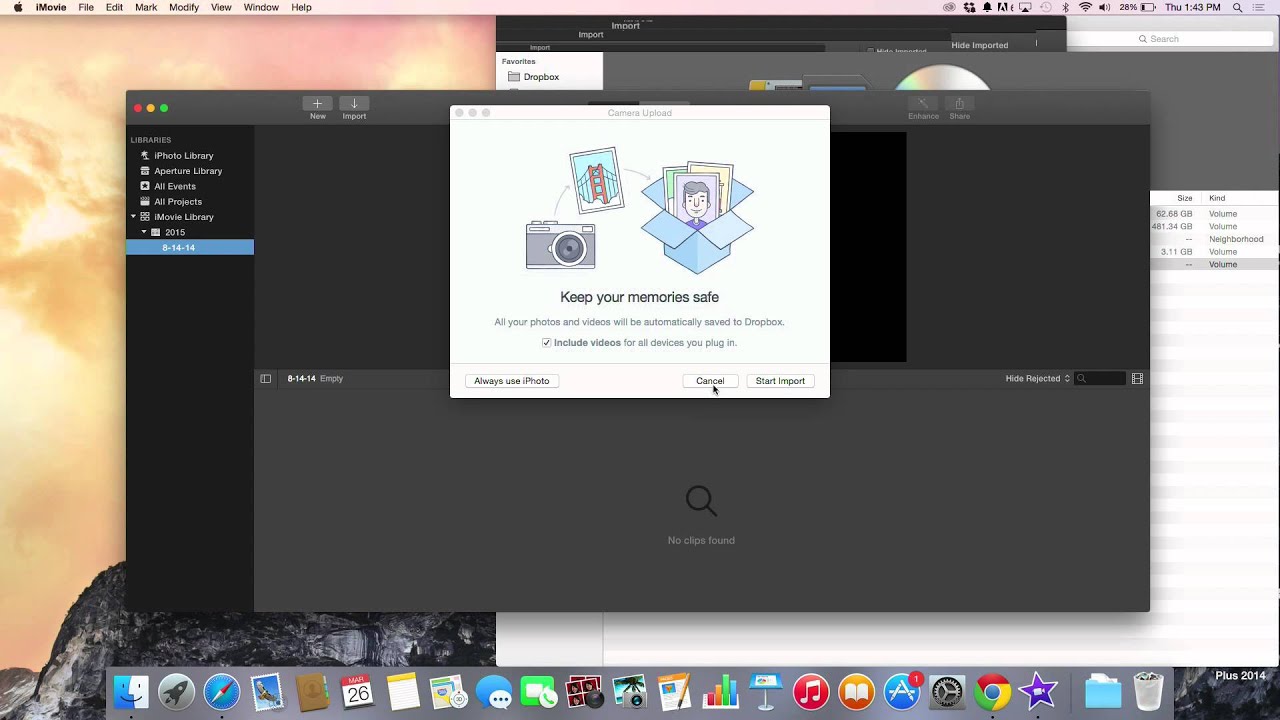Open the Trash in the dock
This screenshot has width=1280, height=720.
coord(1149,692)
